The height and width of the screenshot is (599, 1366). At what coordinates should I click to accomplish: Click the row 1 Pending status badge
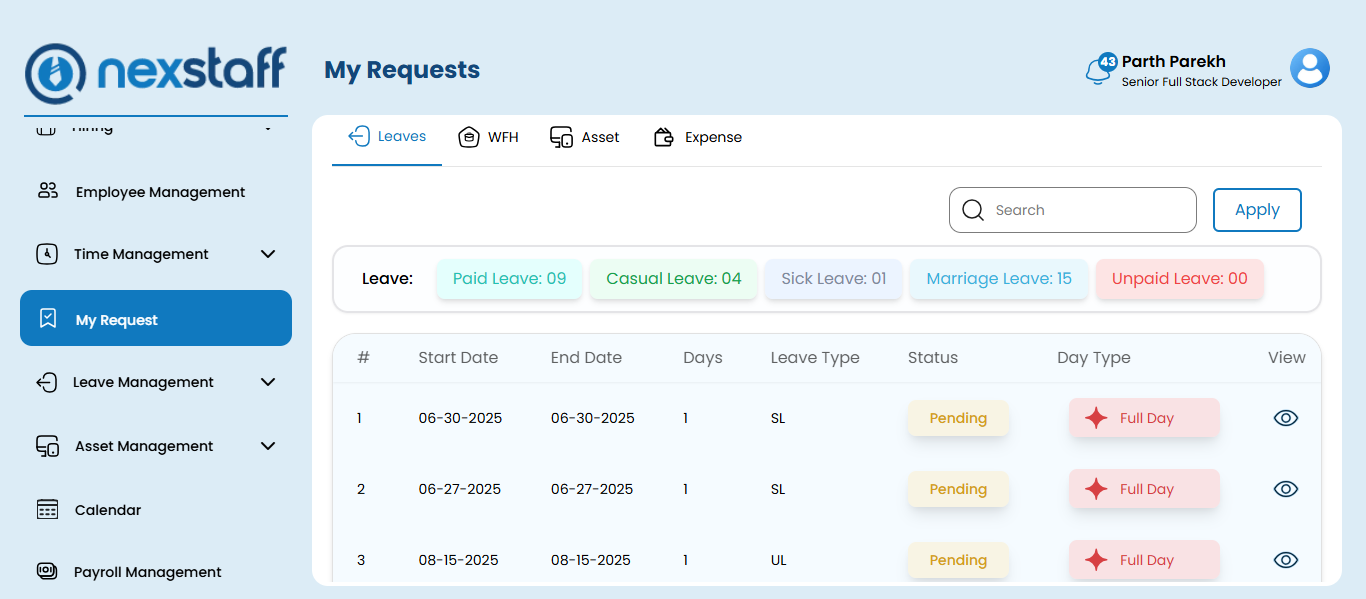tap(958, 418)
